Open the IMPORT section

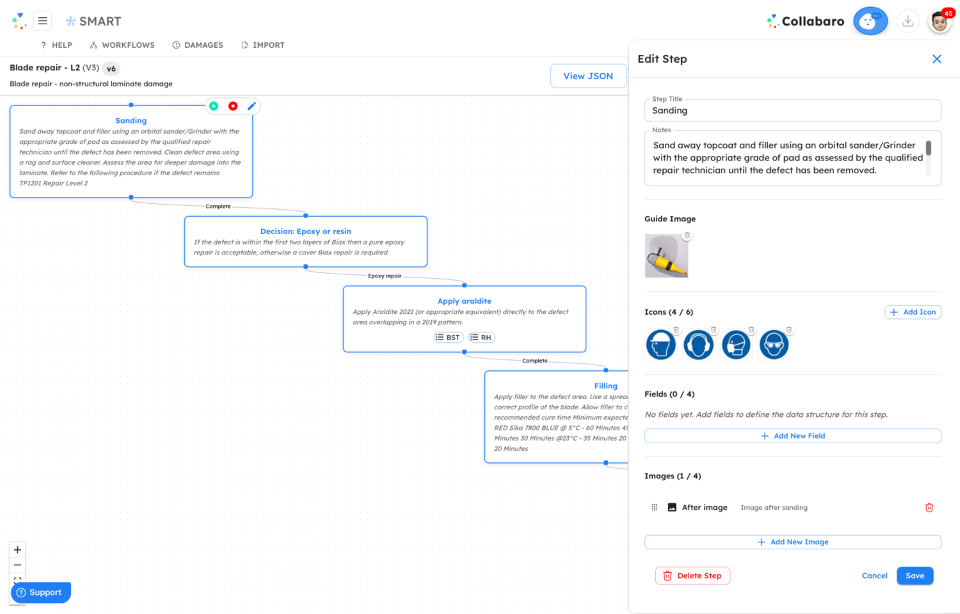click(x=262, y=44)
